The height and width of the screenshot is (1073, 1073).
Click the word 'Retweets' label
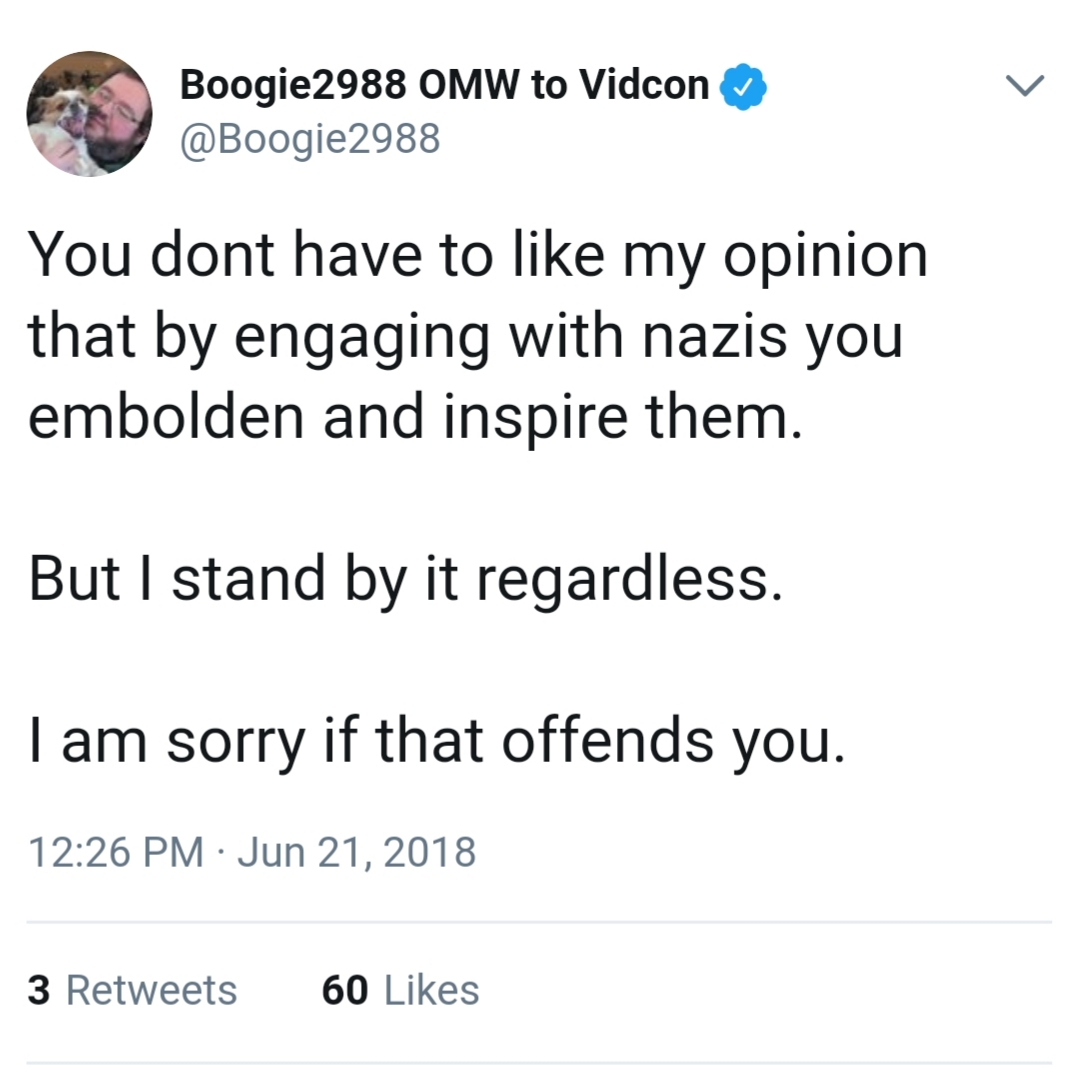(x=151, y=990)
